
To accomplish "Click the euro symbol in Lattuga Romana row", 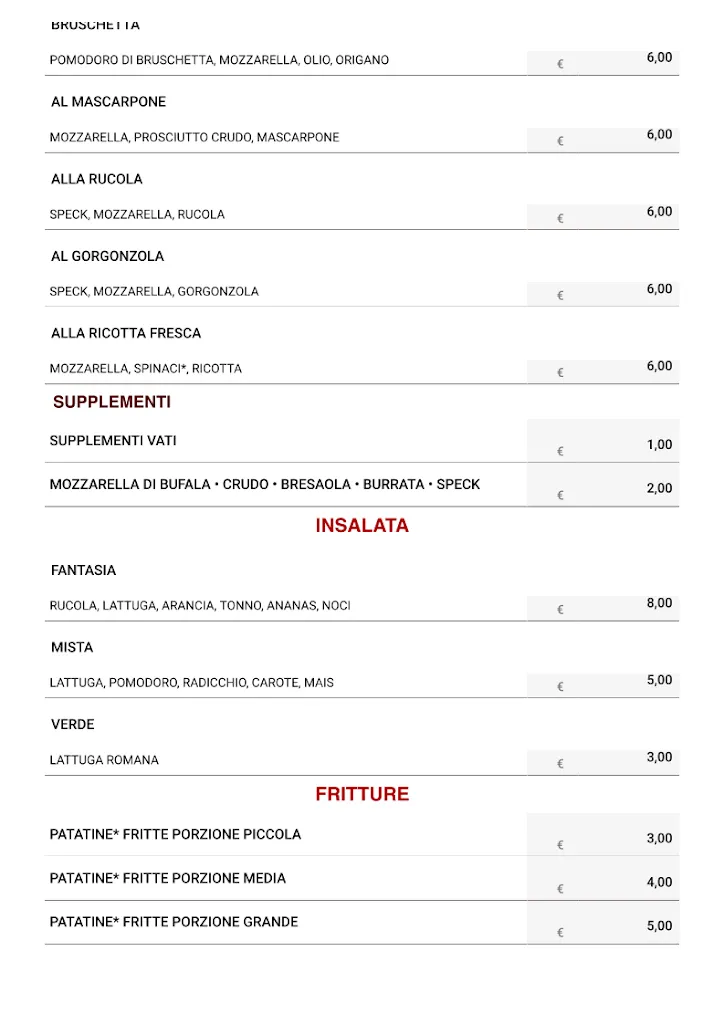I will [x=560, y=764].
